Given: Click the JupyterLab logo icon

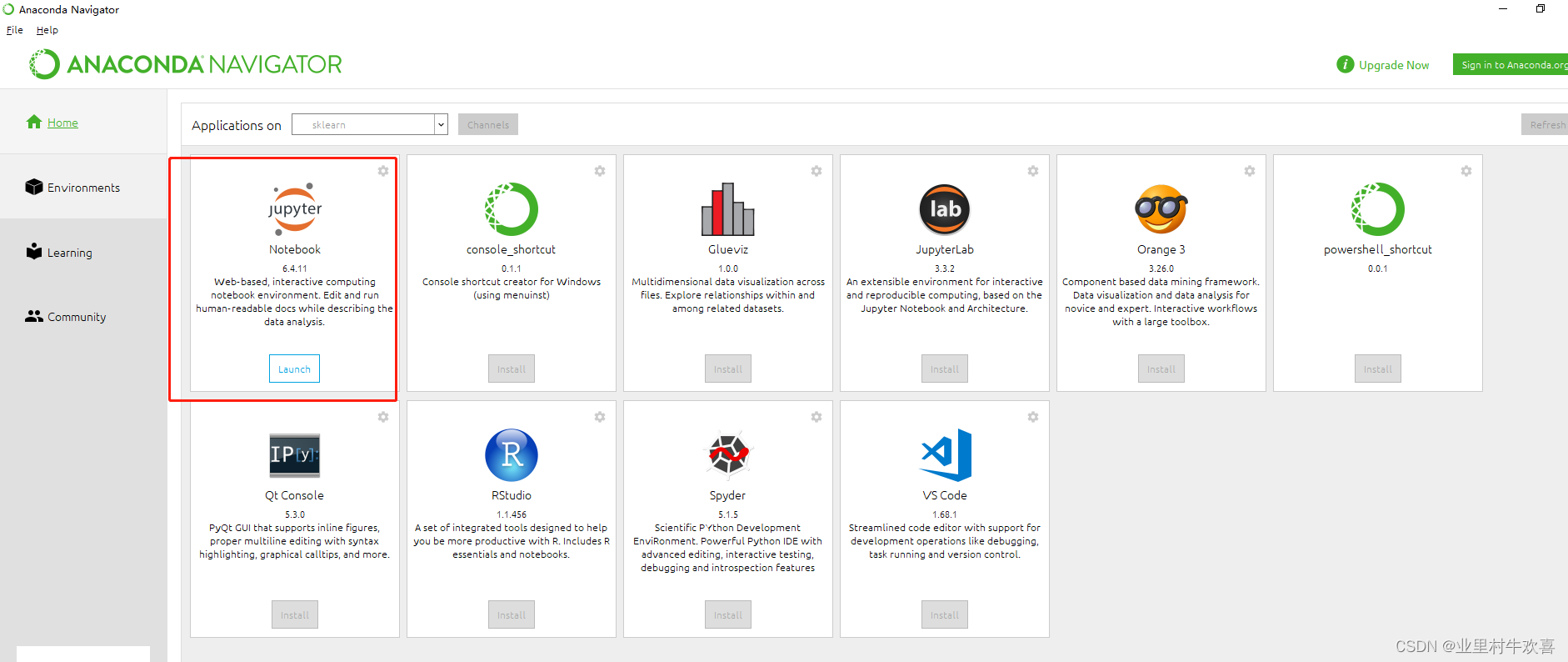Looking at the screenshot, I should (x=945, y=208).
